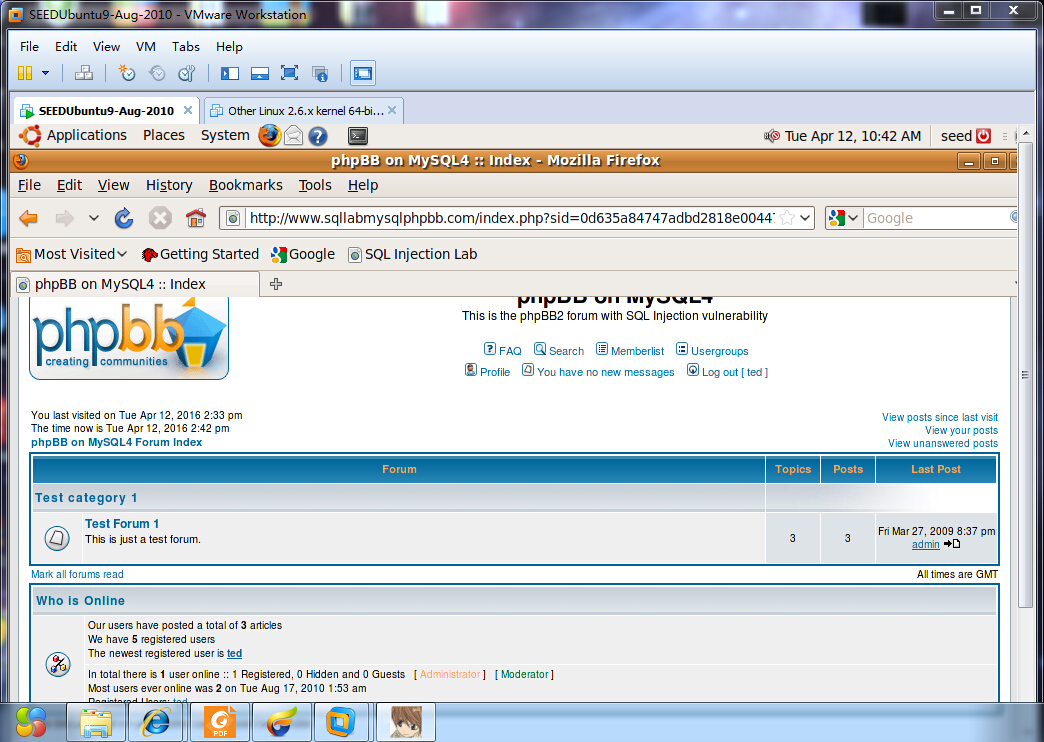Take a VM snapshot with the clock icon
Image resolution: width=1044 pixels, height=742 pixels.
[x=127, y=73]
